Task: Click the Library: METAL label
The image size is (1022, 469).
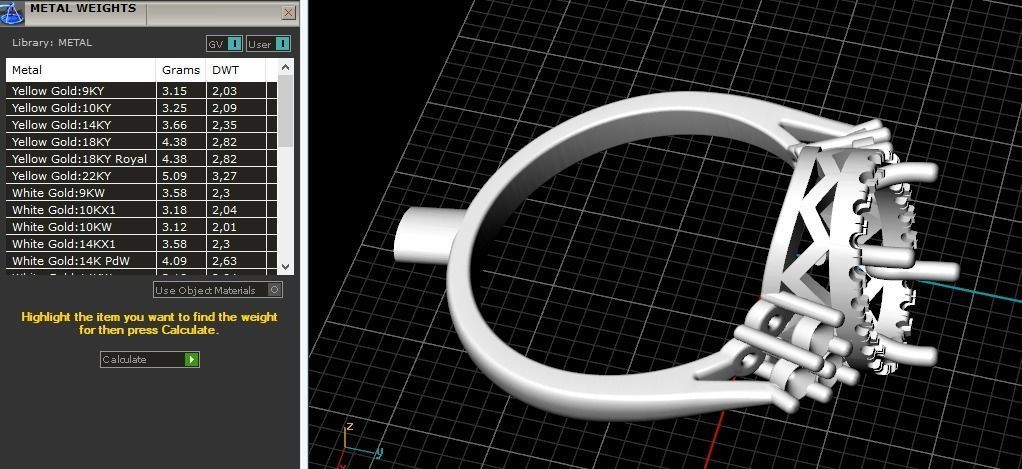Action: tap(52, 43)
